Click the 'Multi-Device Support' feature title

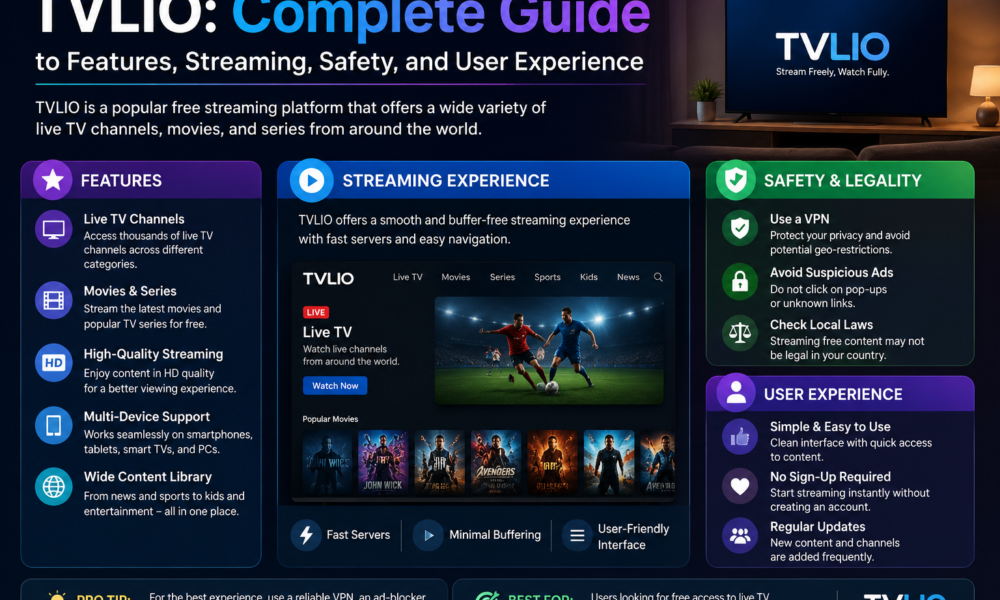(147, 416)
